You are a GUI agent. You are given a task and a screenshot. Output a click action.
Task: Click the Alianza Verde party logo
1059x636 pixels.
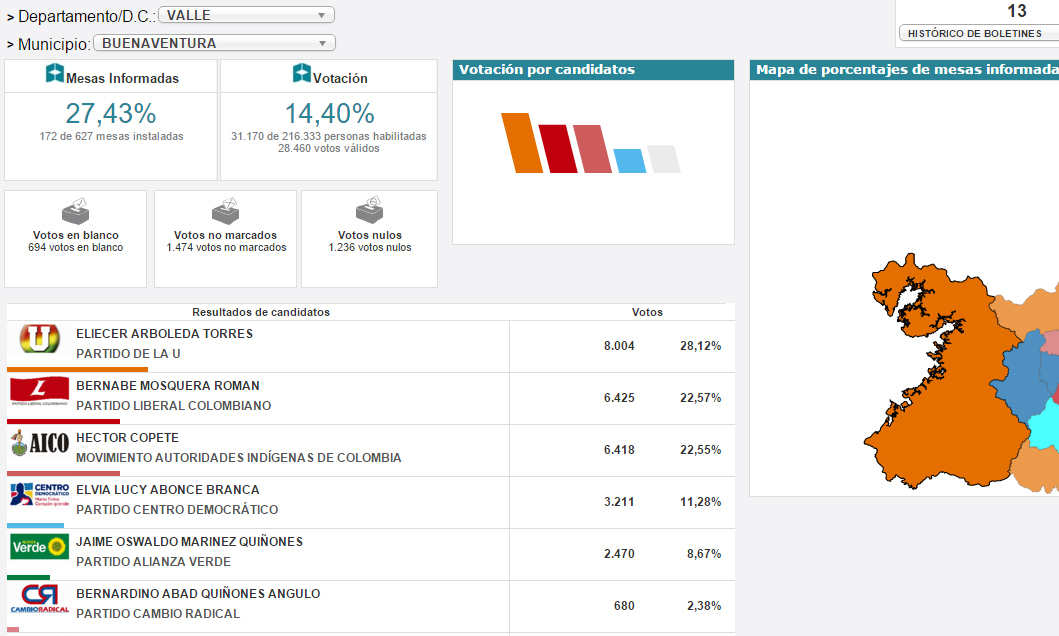coord(40,548)
